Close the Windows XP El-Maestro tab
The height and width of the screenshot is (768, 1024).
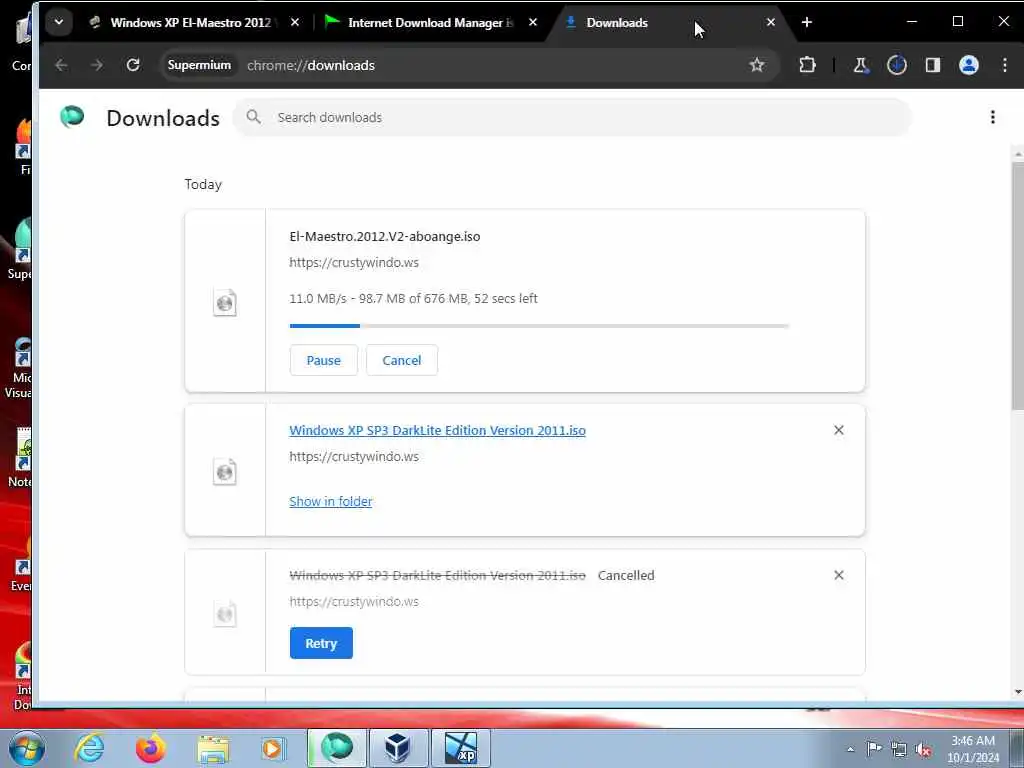295,22
